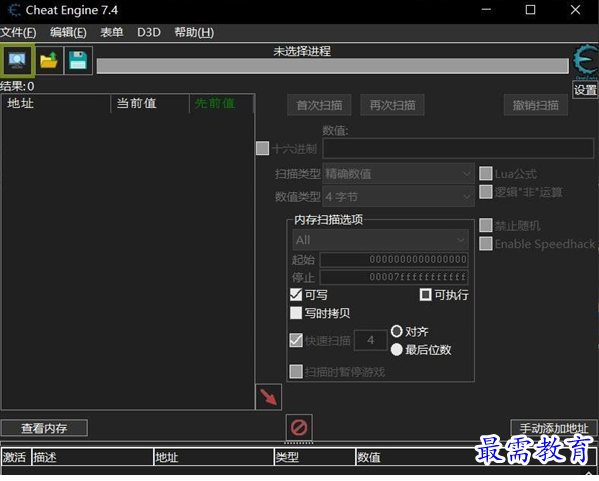Click 地址 column header in cheat table
Viewport: 599px width, 481px height.
pos(214,457)
